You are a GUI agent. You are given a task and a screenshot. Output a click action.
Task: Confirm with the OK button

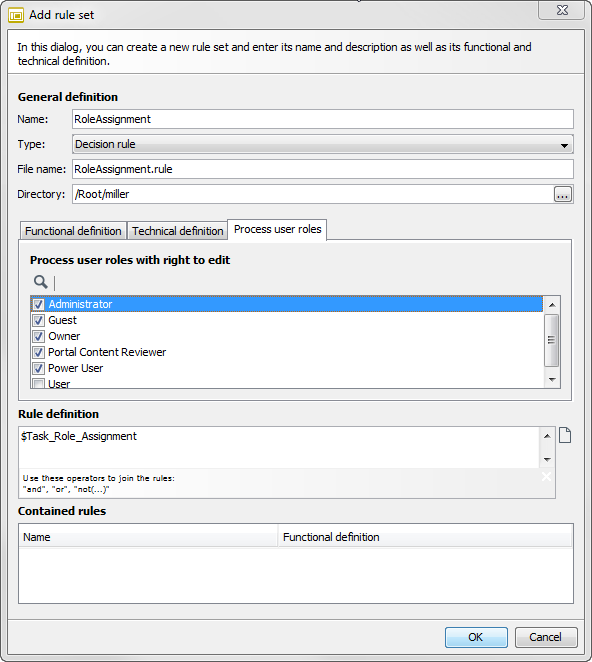click(x=476, y=637)
